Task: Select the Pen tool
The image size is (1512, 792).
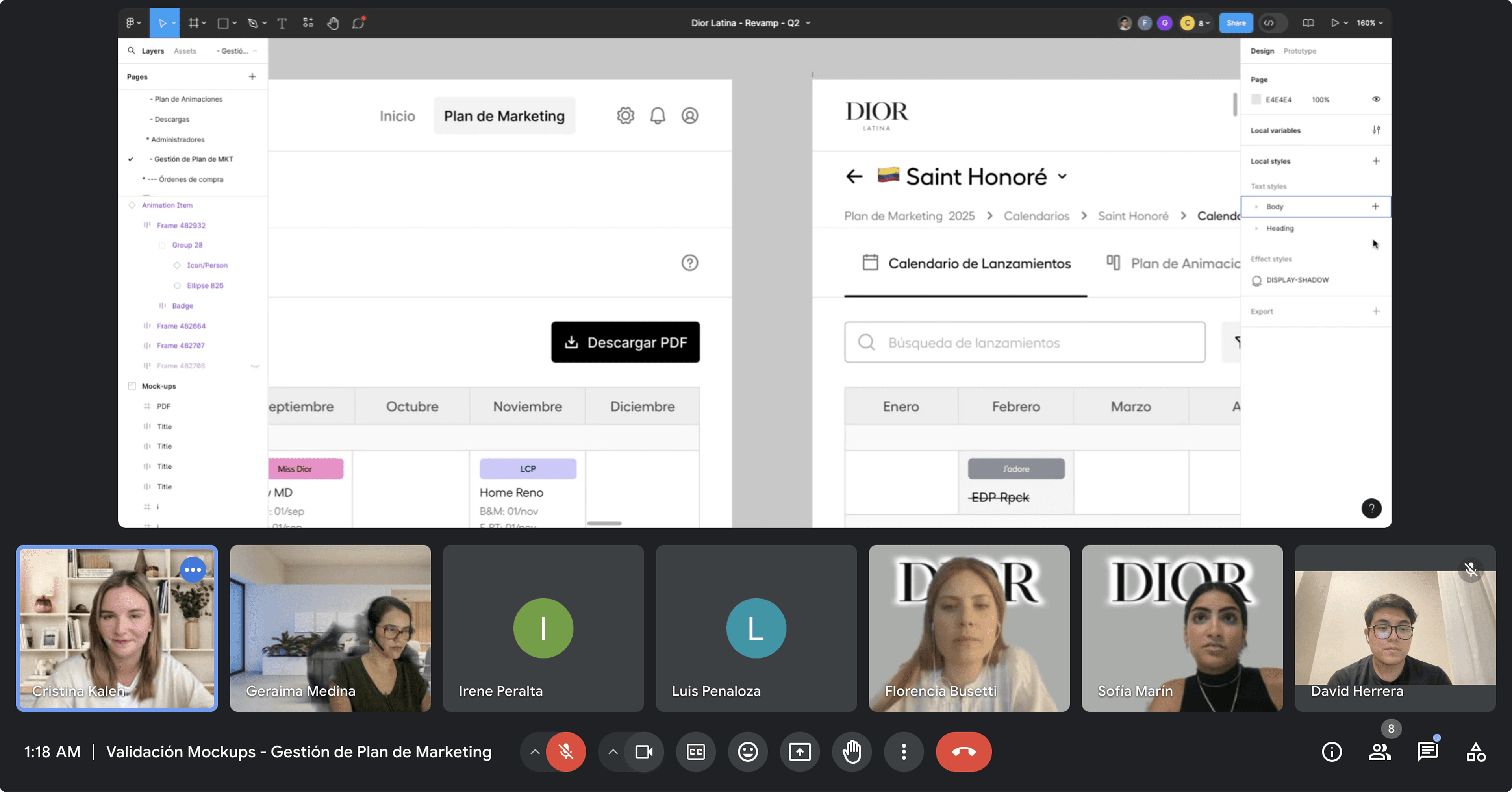Action: [x=252, y=23]
